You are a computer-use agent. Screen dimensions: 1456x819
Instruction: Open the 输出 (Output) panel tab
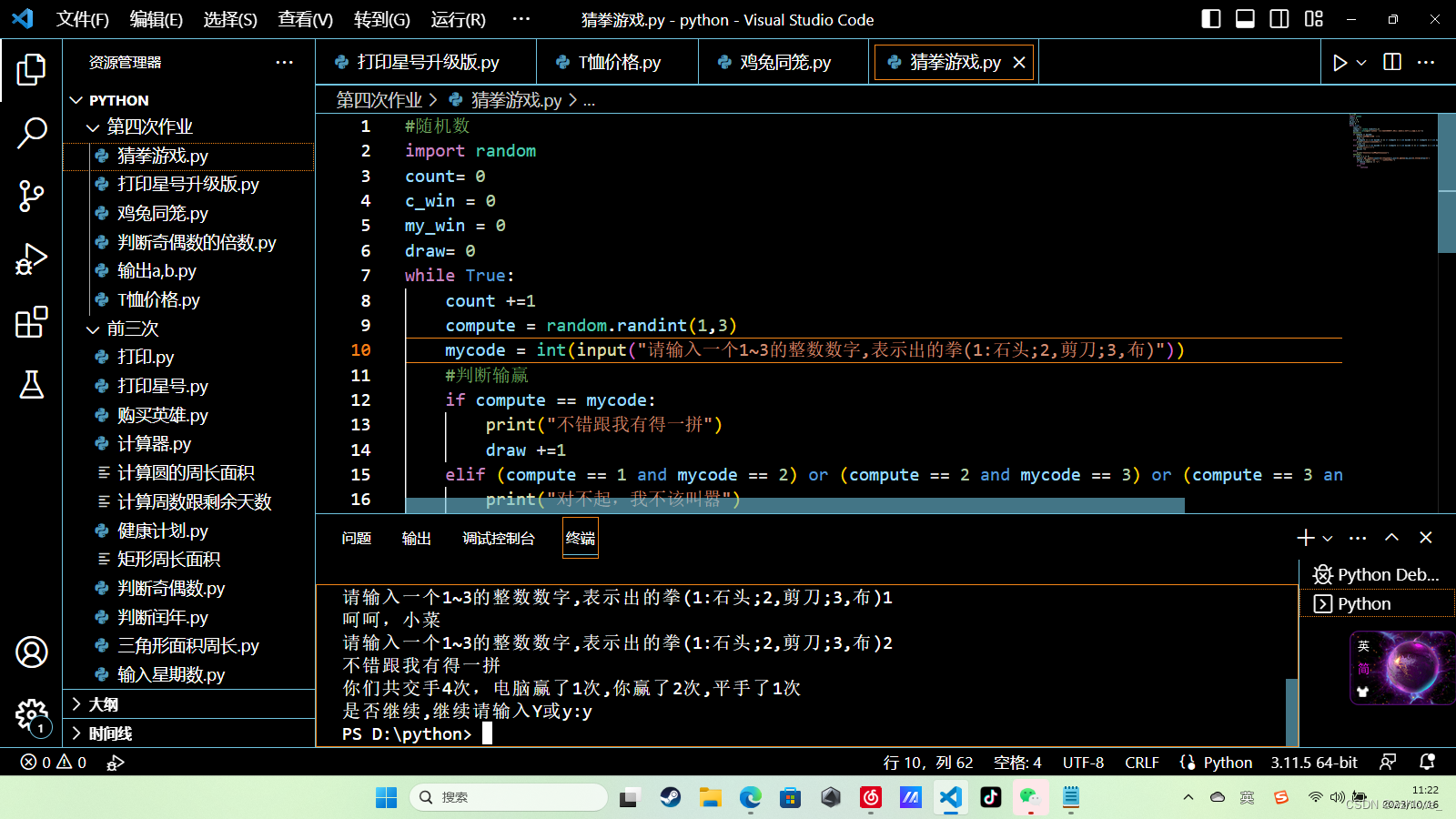[x=416, y=538]
